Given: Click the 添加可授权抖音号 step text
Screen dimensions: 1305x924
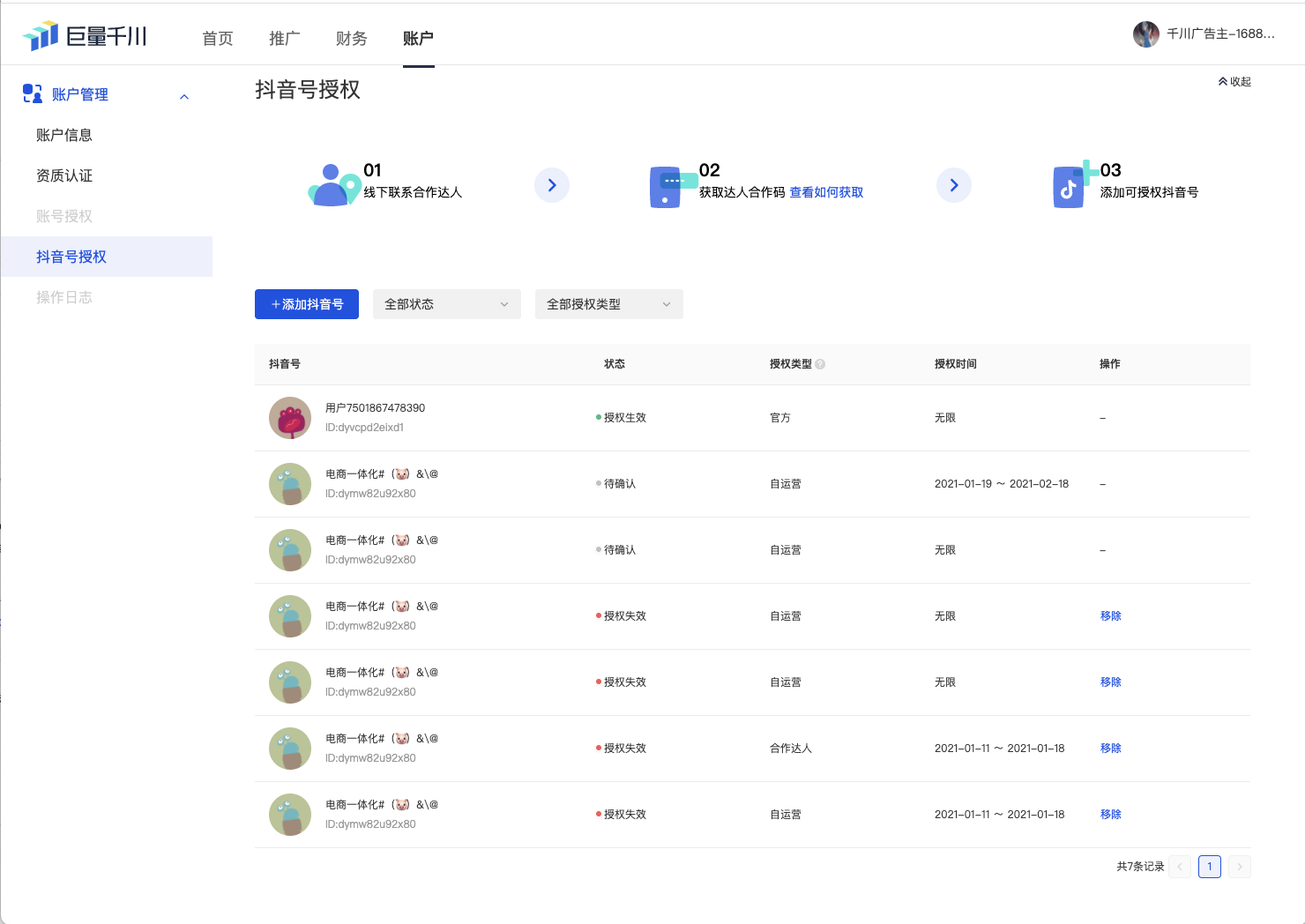Looking at the screenshot, I should (1149, 192).
